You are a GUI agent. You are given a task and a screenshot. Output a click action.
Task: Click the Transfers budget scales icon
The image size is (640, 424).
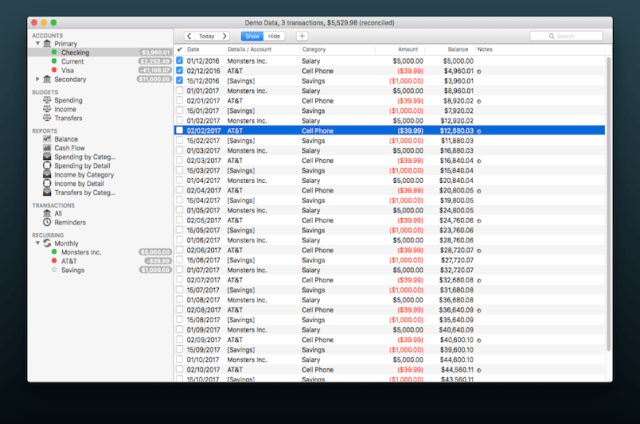pos(47,118)
